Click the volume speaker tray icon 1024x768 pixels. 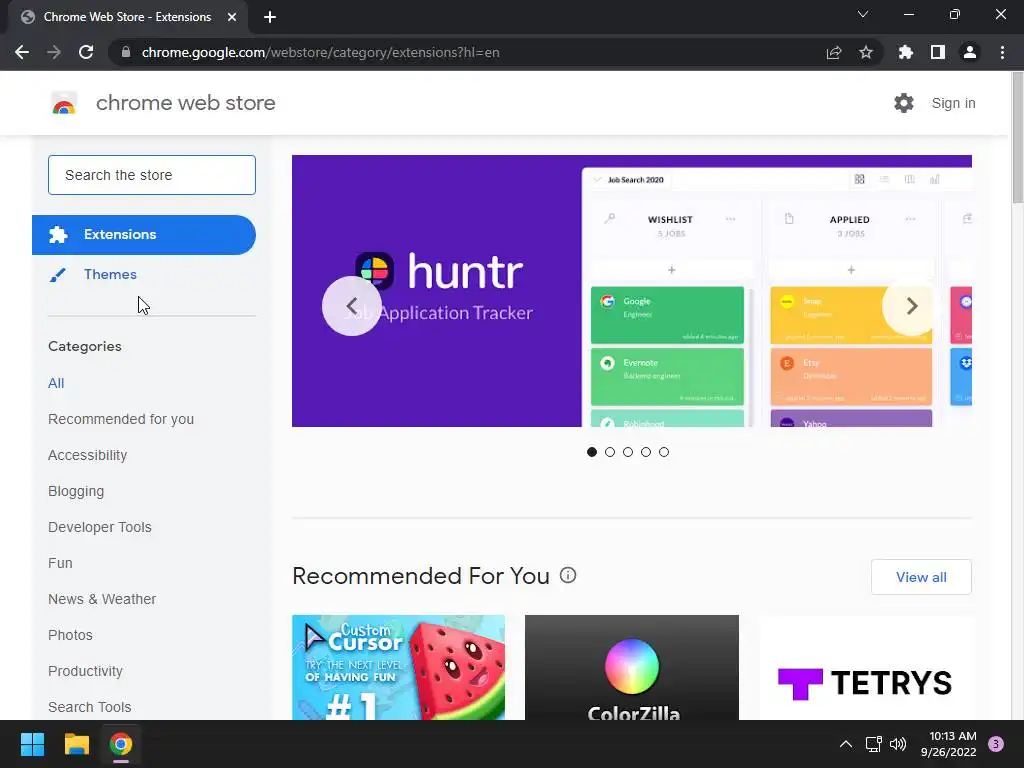coord(898,744)
